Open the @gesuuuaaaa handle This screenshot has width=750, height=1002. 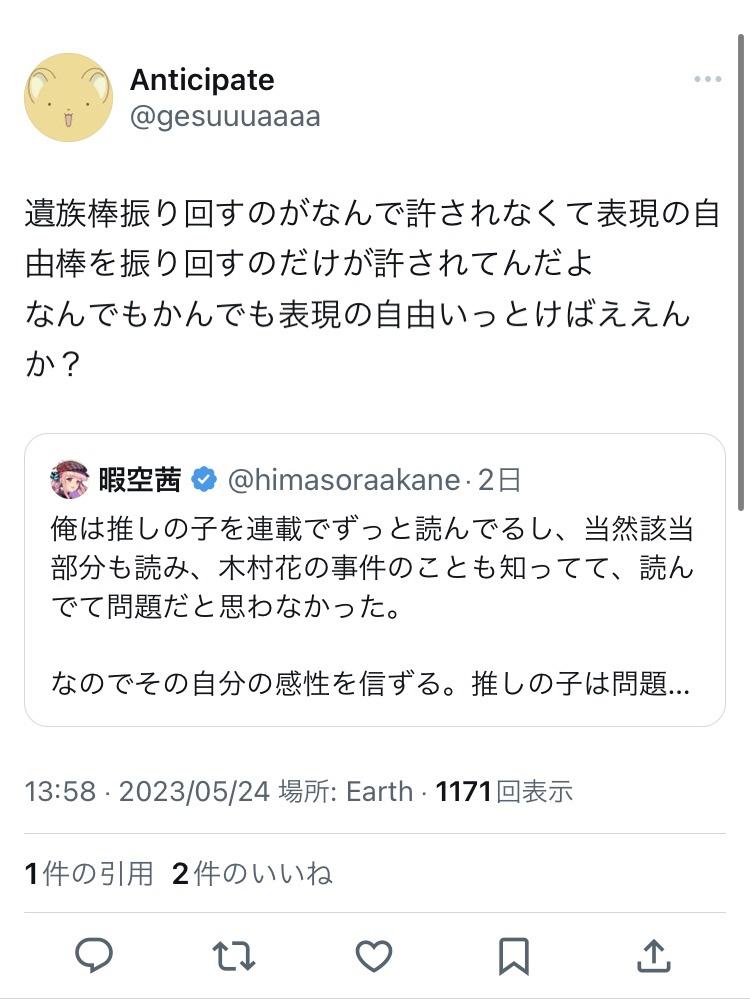pos(225,117)
